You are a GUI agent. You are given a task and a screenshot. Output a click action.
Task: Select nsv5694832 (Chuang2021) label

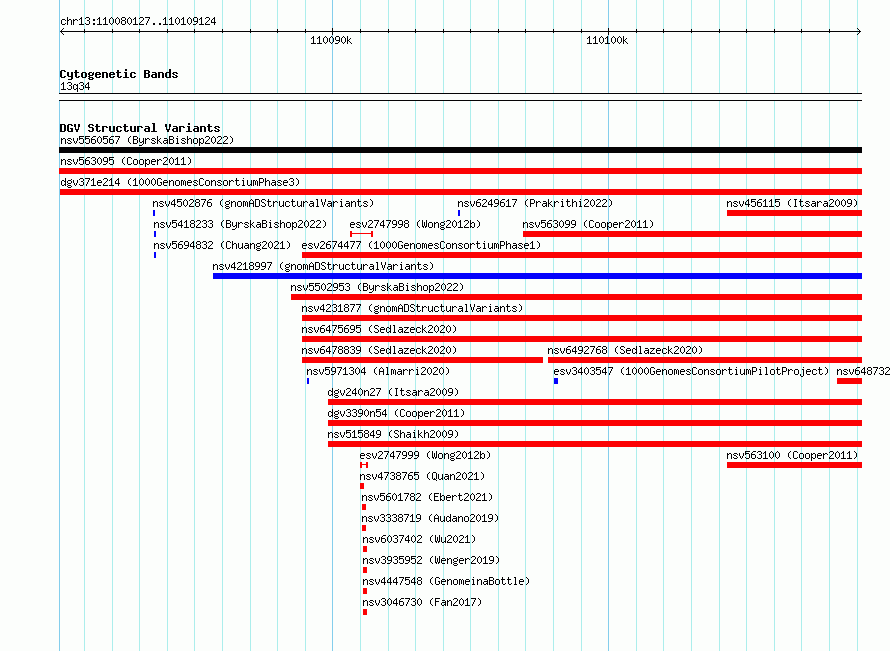click(x=222, y=245)
